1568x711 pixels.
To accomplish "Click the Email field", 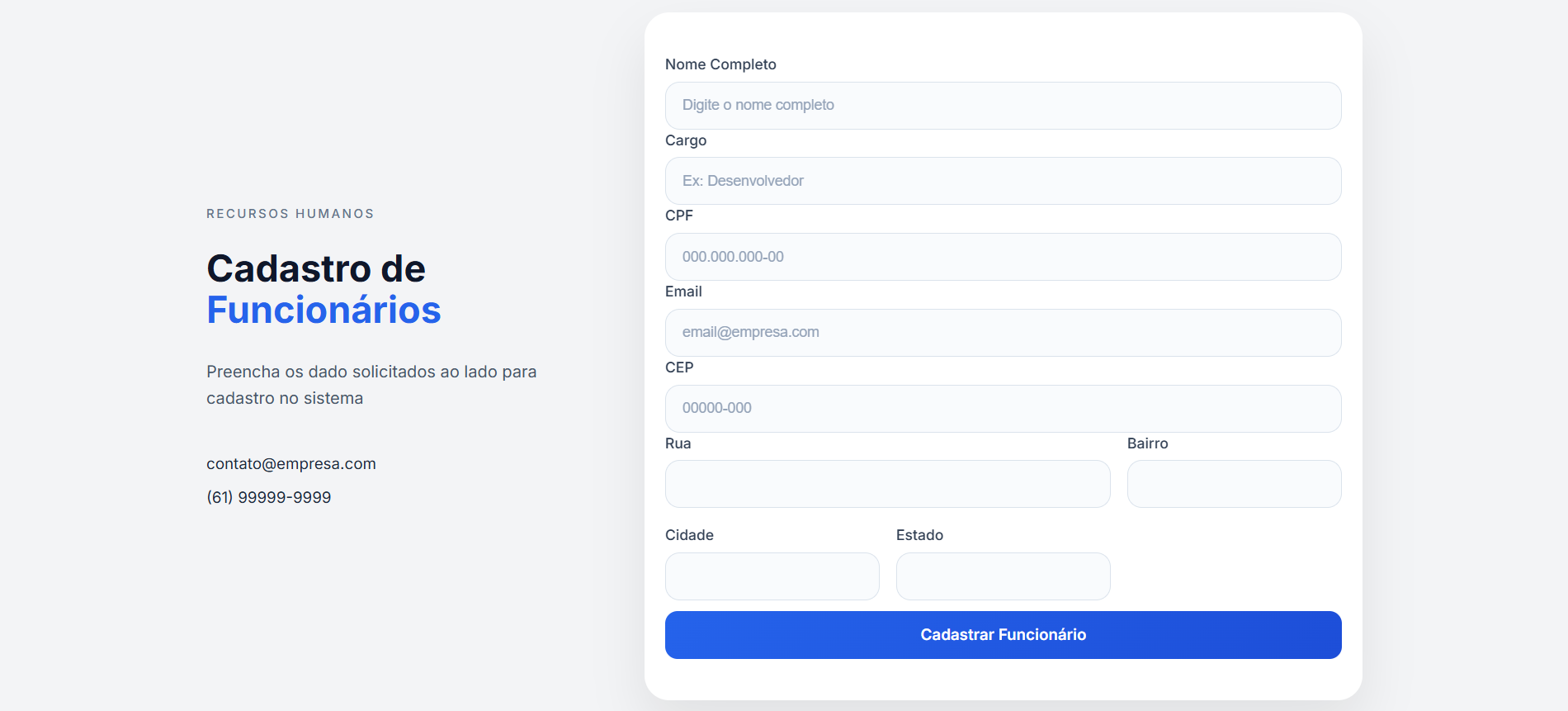I will point(1003,333).
